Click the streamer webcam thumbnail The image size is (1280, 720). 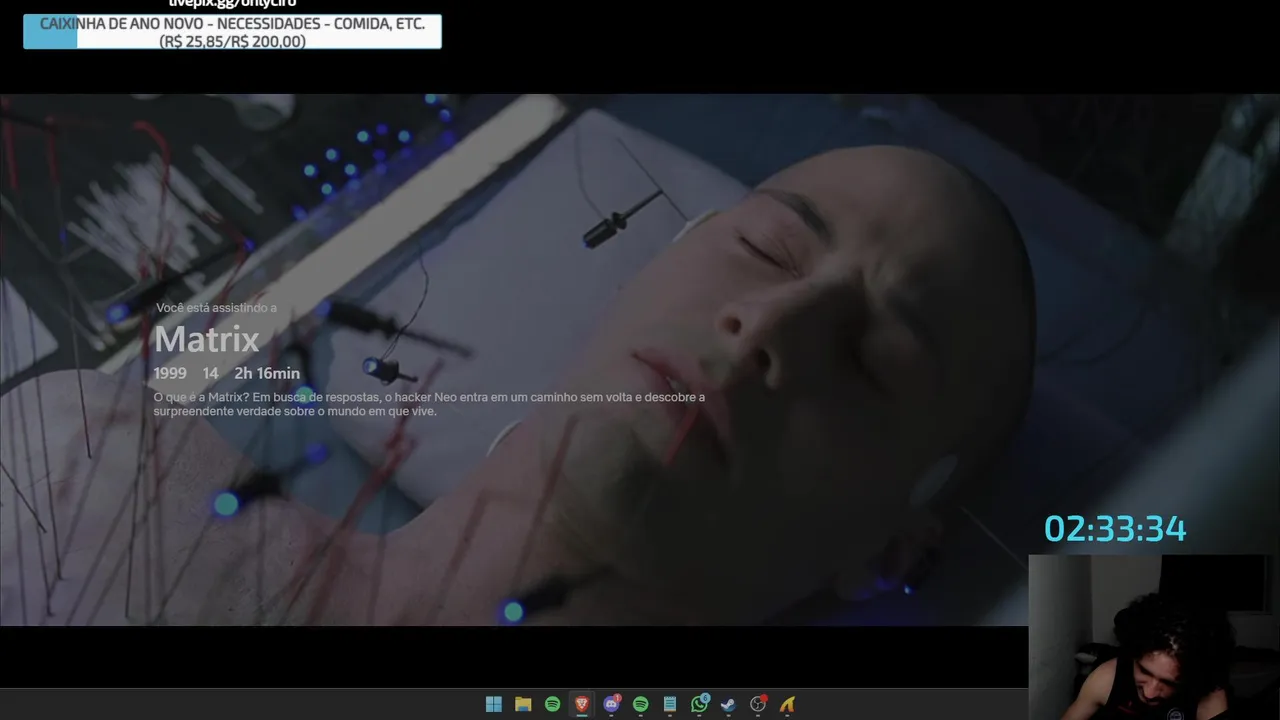pos(1154,637)
